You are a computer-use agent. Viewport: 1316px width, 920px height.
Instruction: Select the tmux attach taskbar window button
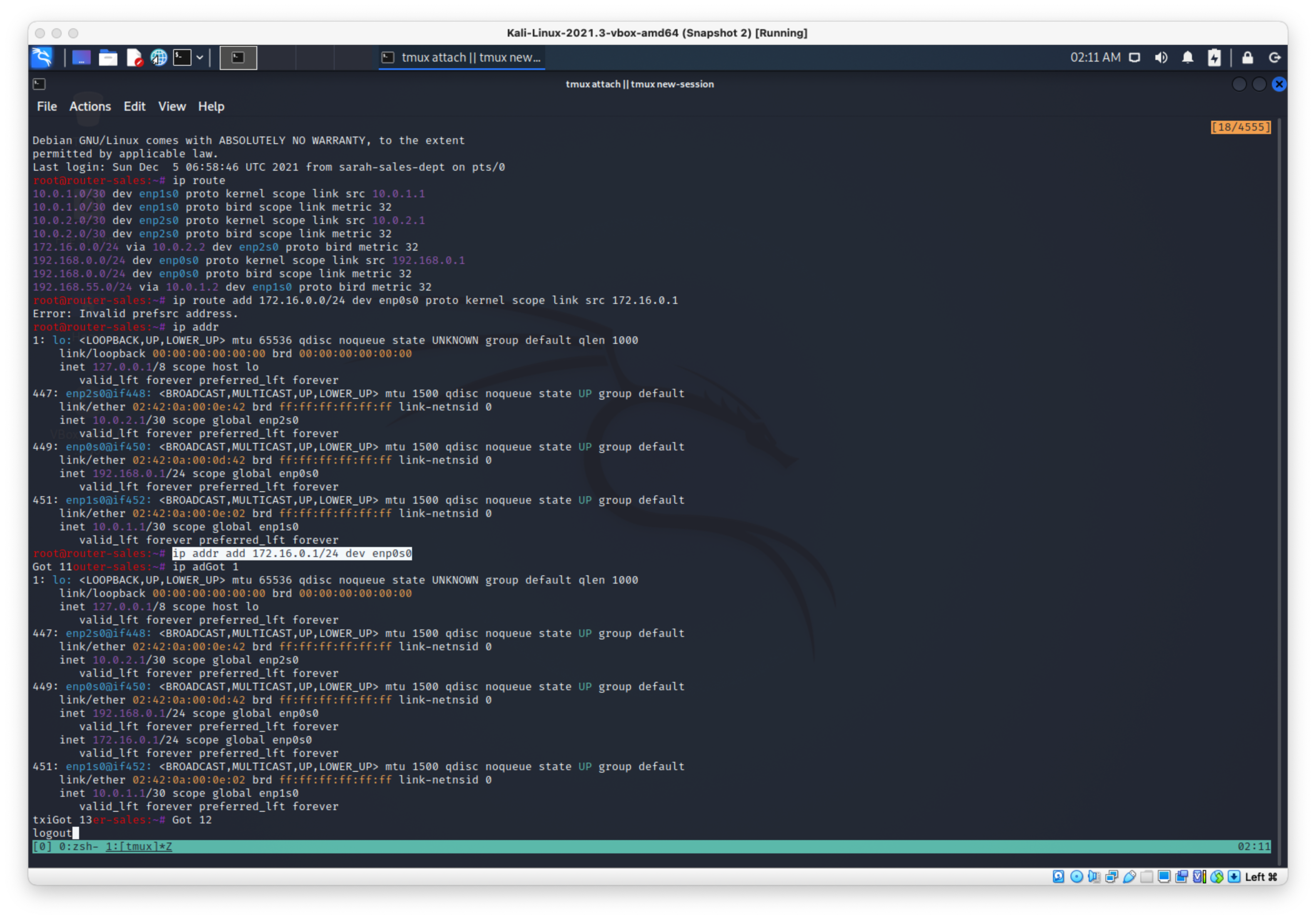click(x=462, y=57)
